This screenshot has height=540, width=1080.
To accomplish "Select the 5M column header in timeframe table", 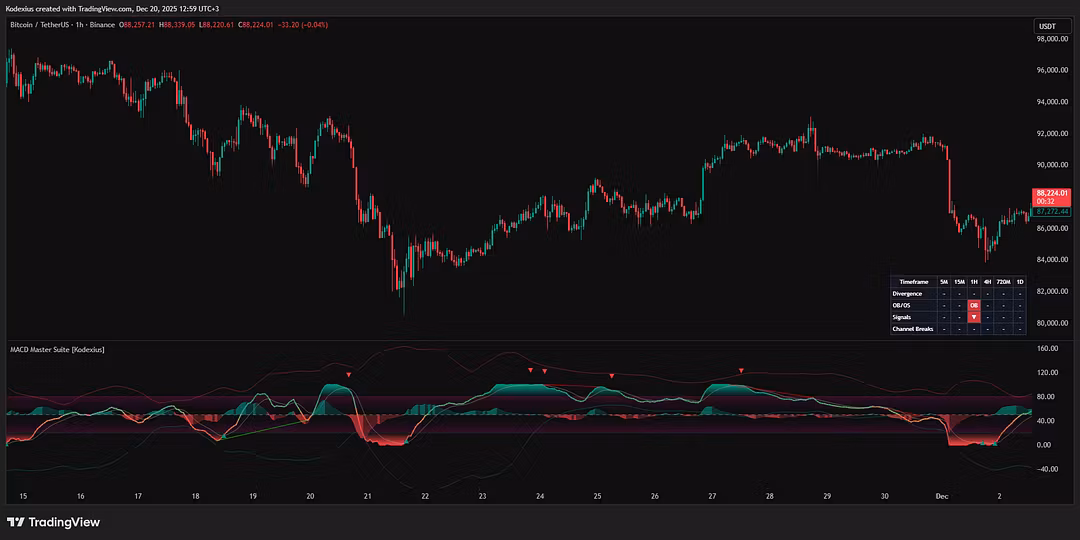I will click(944, 282).
